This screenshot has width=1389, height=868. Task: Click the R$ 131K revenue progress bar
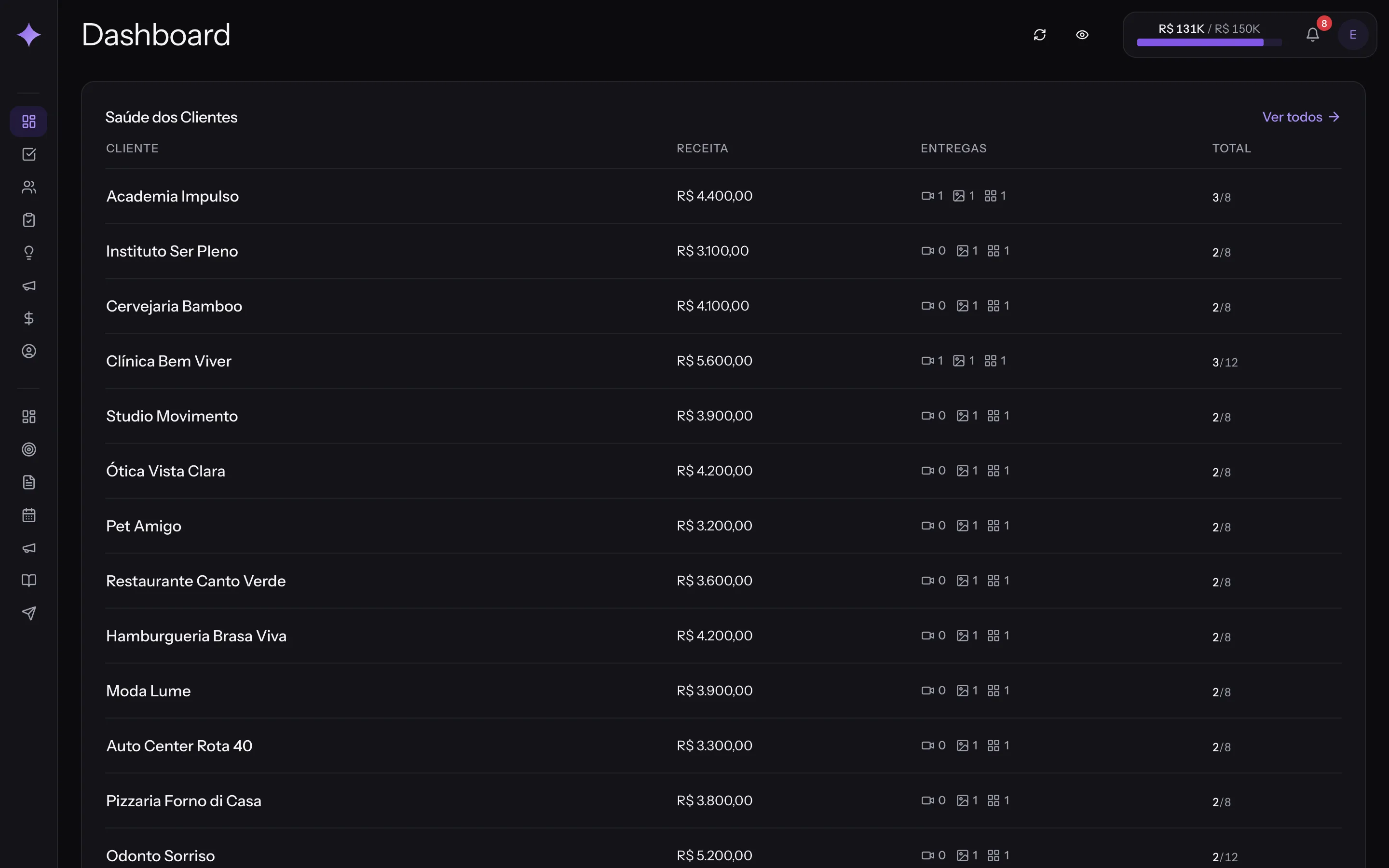click(x=1209, y=42)
